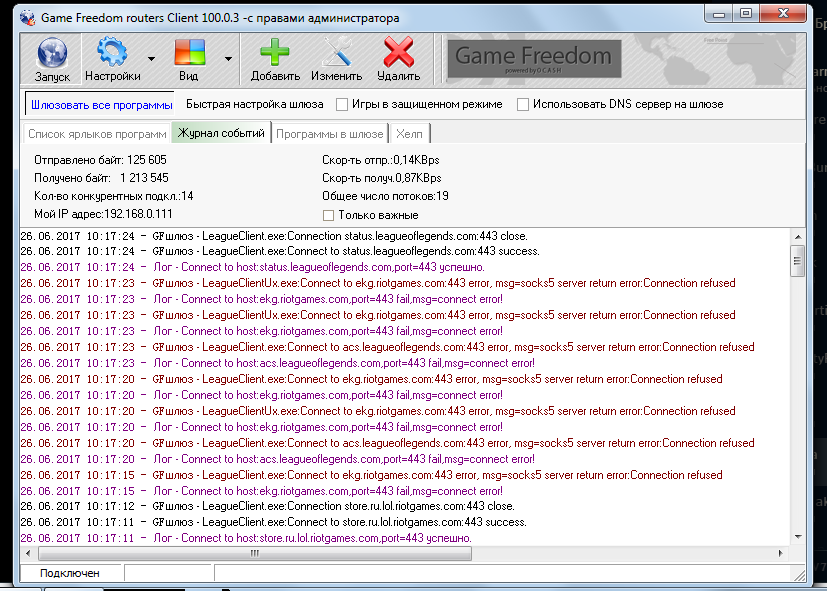Open Настройки gear settings icon
This screenshot has width=827, height=591.
pos(112,52)
